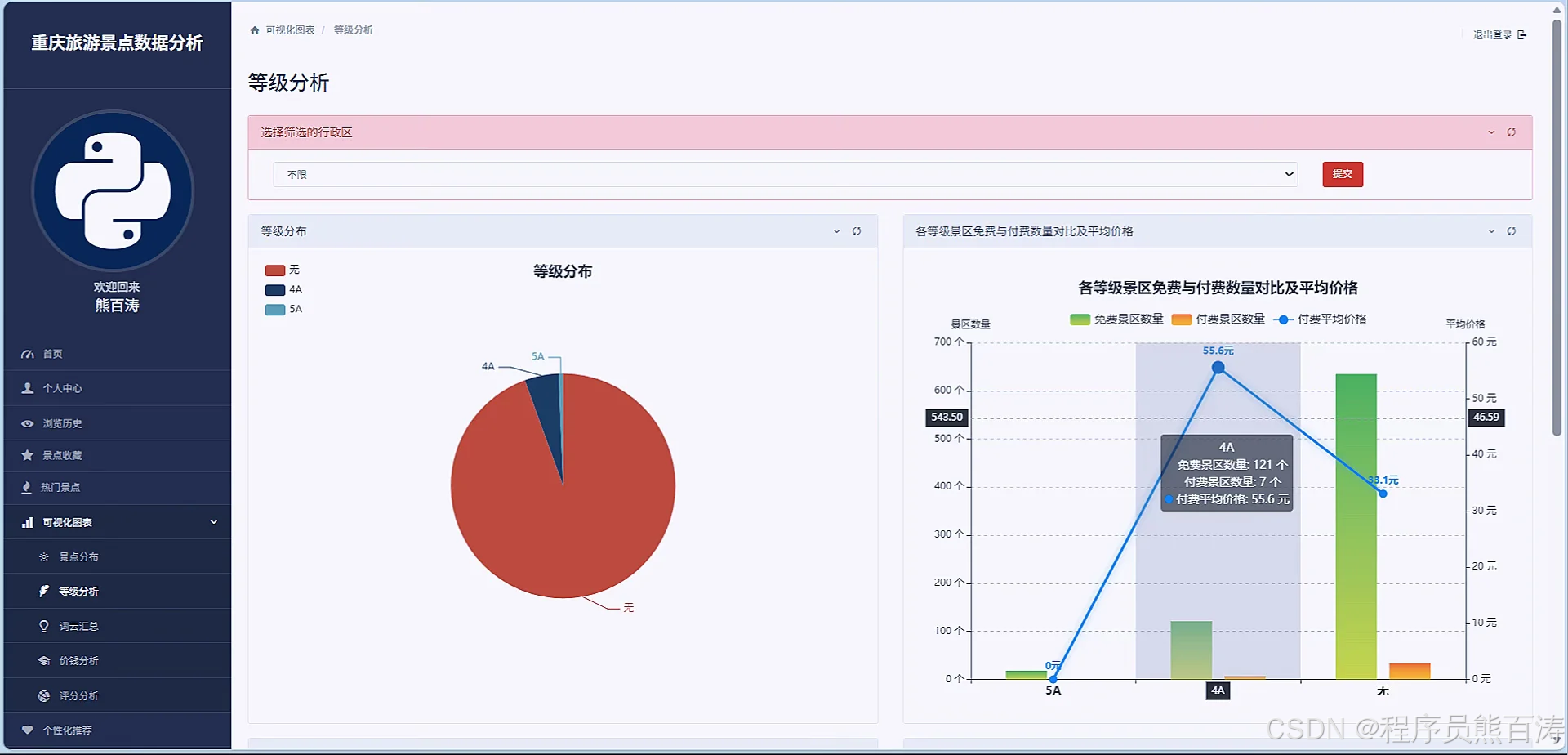
Task: Open 个人中心 menu item
Action: point(118,389)
